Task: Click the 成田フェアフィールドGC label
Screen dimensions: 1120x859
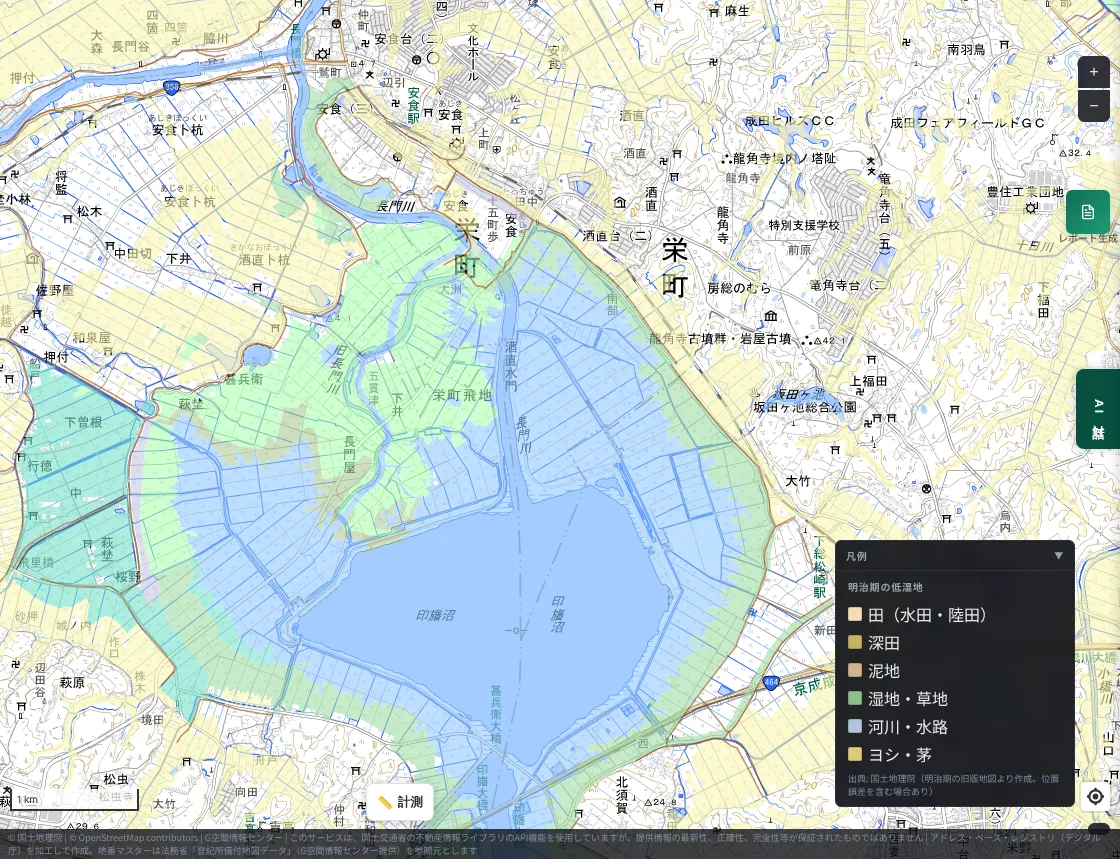Action: click(x=968, y=123)
